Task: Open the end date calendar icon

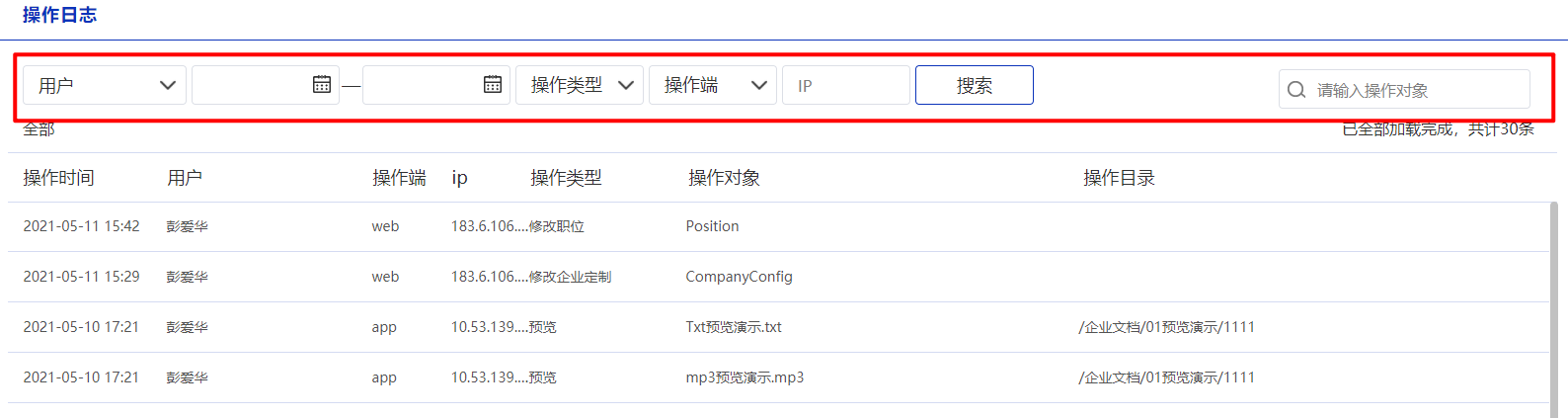Action: click(x=493, y=85)
